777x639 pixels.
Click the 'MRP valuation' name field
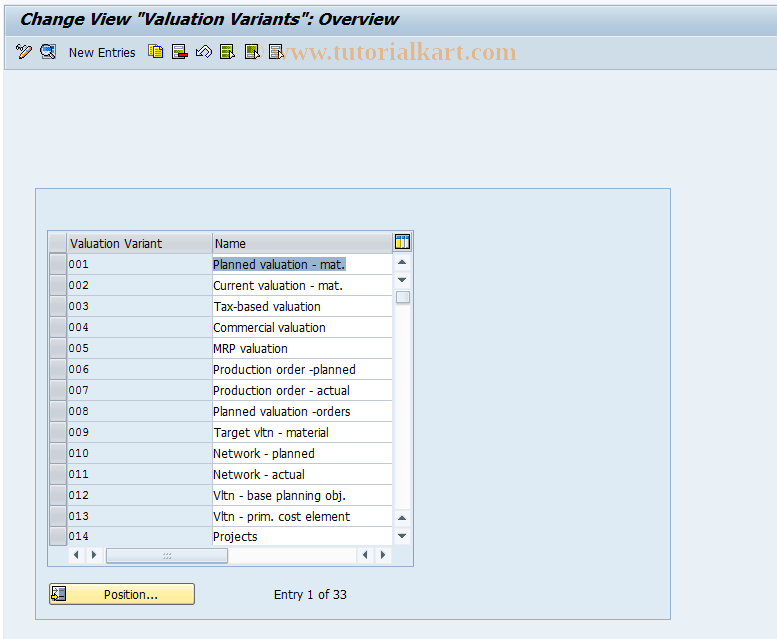302,348
